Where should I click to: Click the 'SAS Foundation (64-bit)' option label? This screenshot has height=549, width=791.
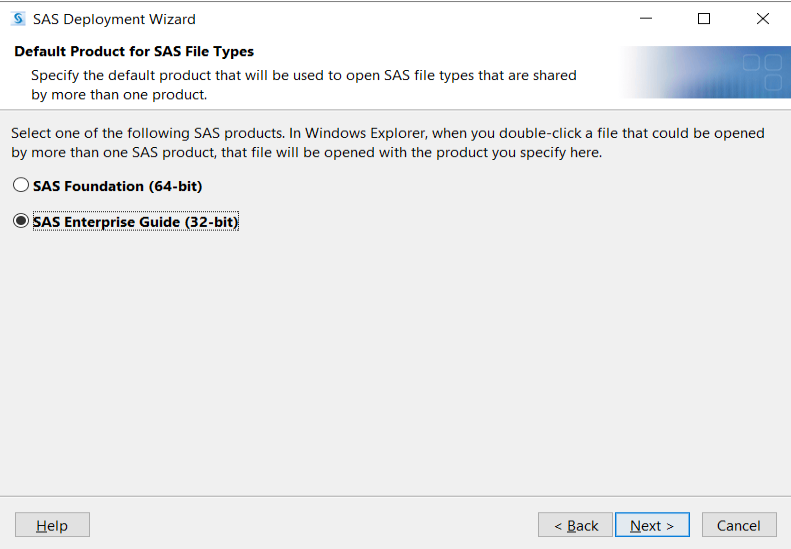click(x=118, y=186)
